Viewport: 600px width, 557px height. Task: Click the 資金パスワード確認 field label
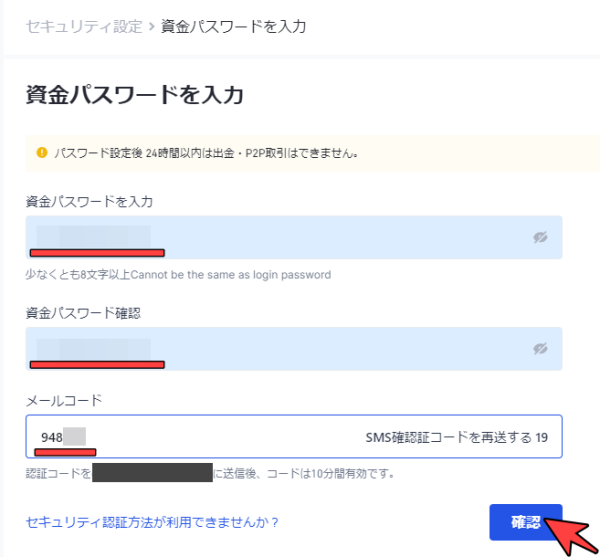click(83, 313)
